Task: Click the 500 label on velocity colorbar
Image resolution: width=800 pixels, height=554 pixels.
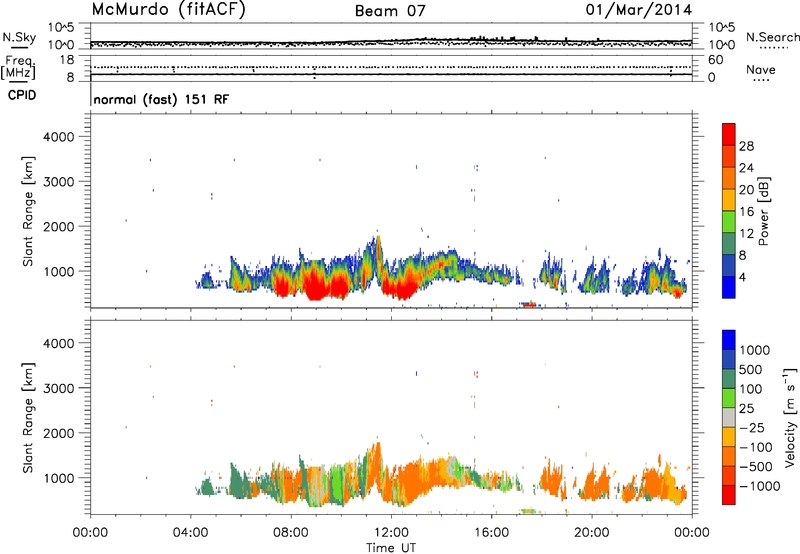Action: tap(752, 370)
